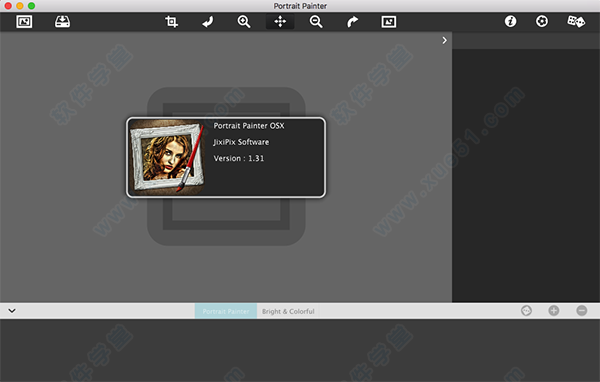Click the circular preset options icon

[527, 310]
